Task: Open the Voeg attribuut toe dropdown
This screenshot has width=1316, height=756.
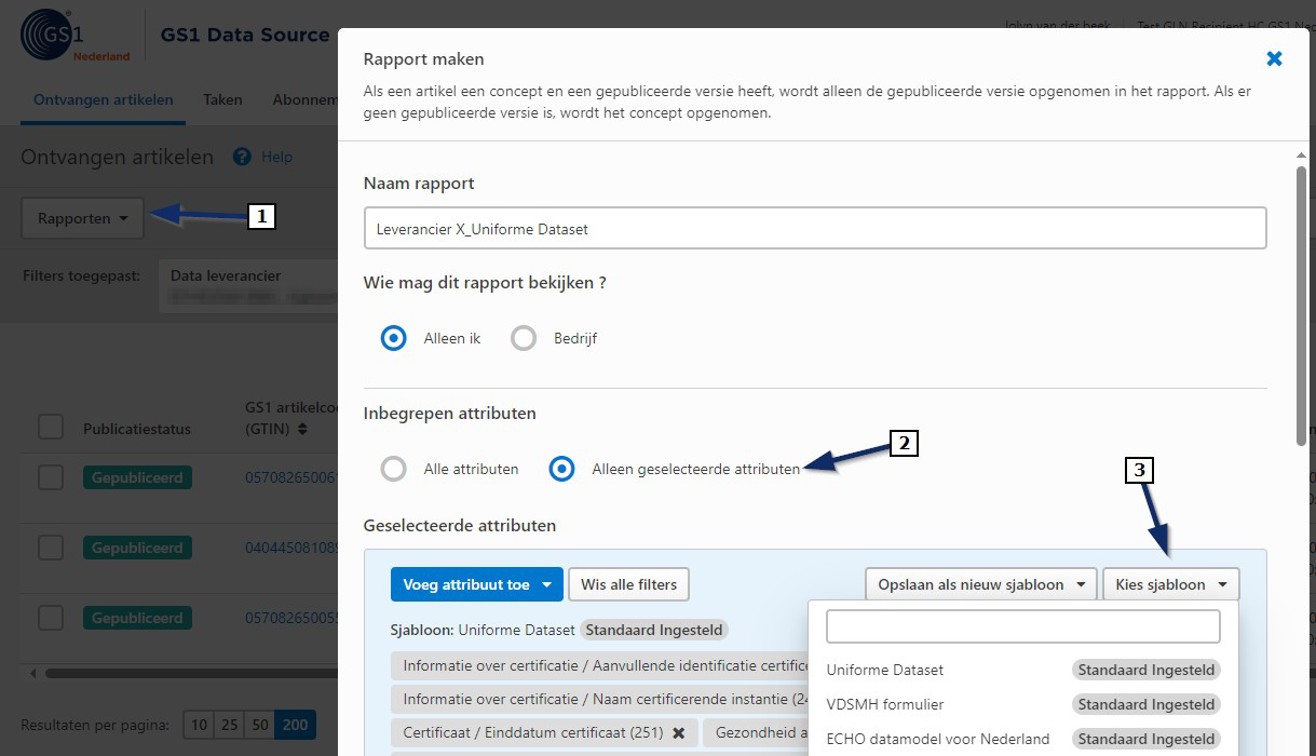Action: click(477, 585)
